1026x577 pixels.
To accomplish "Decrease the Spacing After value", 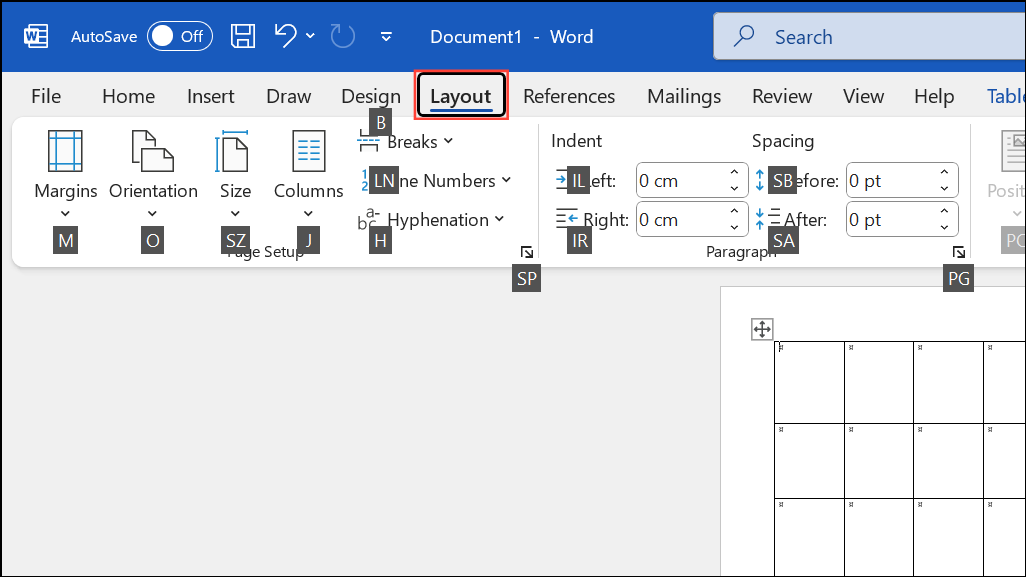I will point(944,226).
